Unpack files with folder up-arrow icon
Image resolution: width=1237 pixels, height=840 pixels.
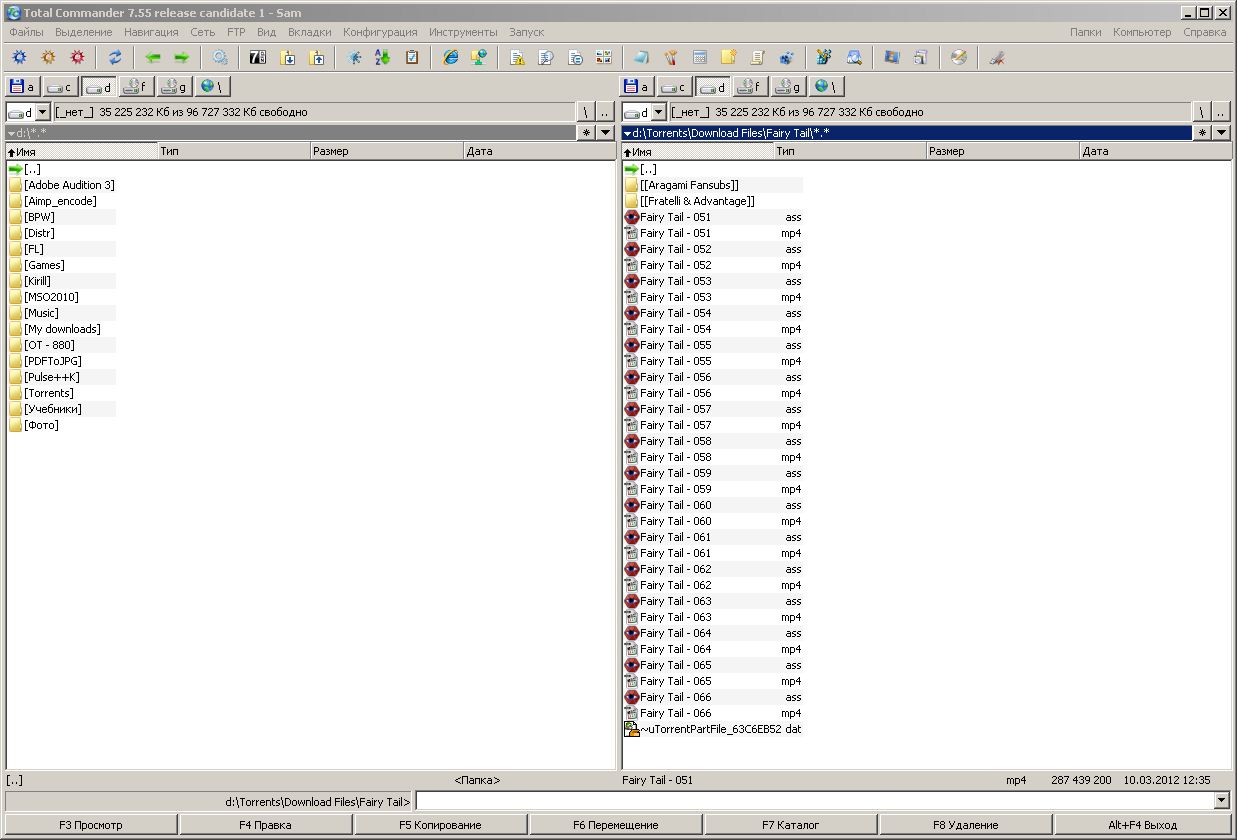click(317, 58)
